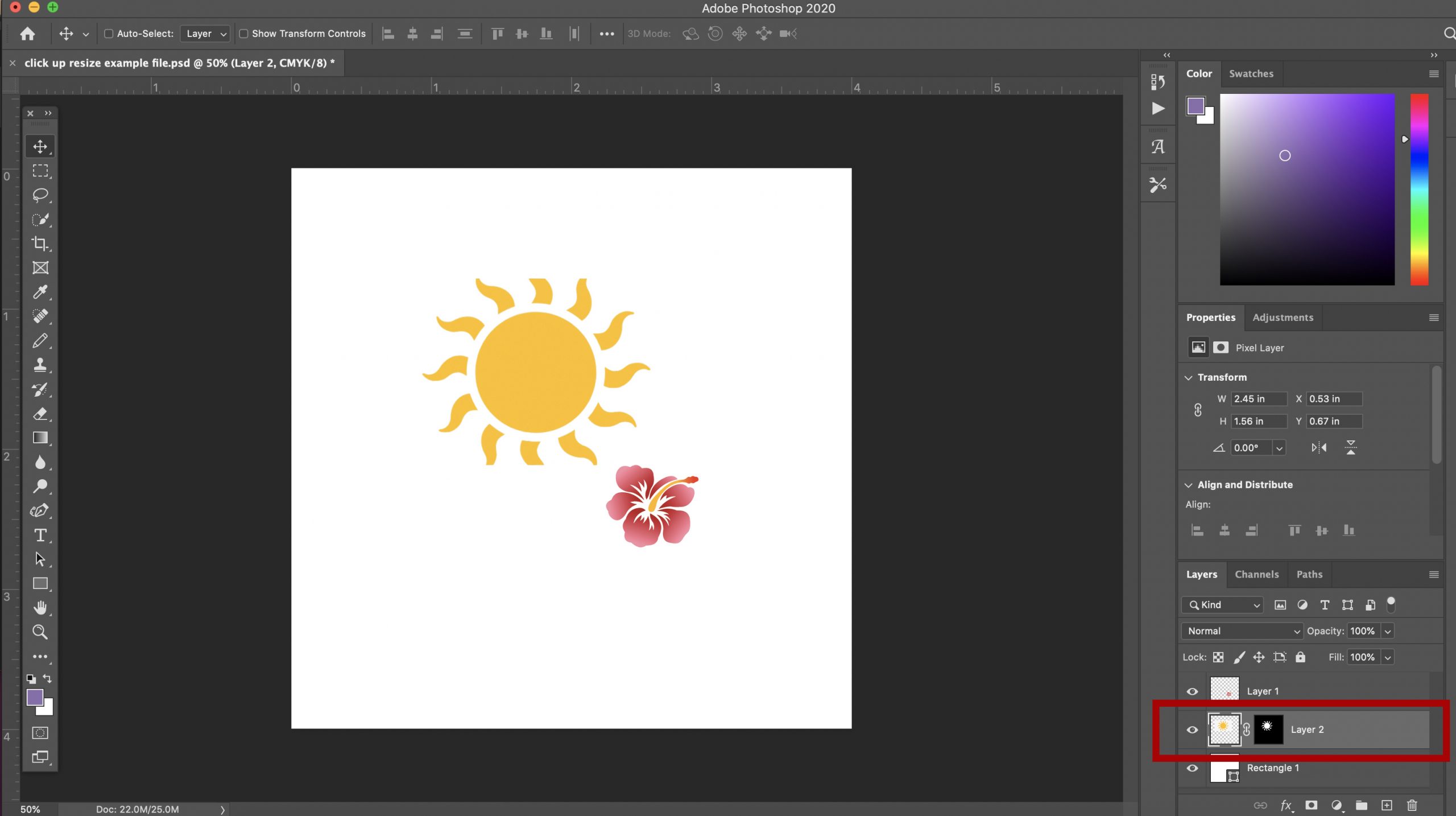This screenshot has height=816, width=1456.
Task: Enable the Auto-Select checkbox
Action: 109,34
